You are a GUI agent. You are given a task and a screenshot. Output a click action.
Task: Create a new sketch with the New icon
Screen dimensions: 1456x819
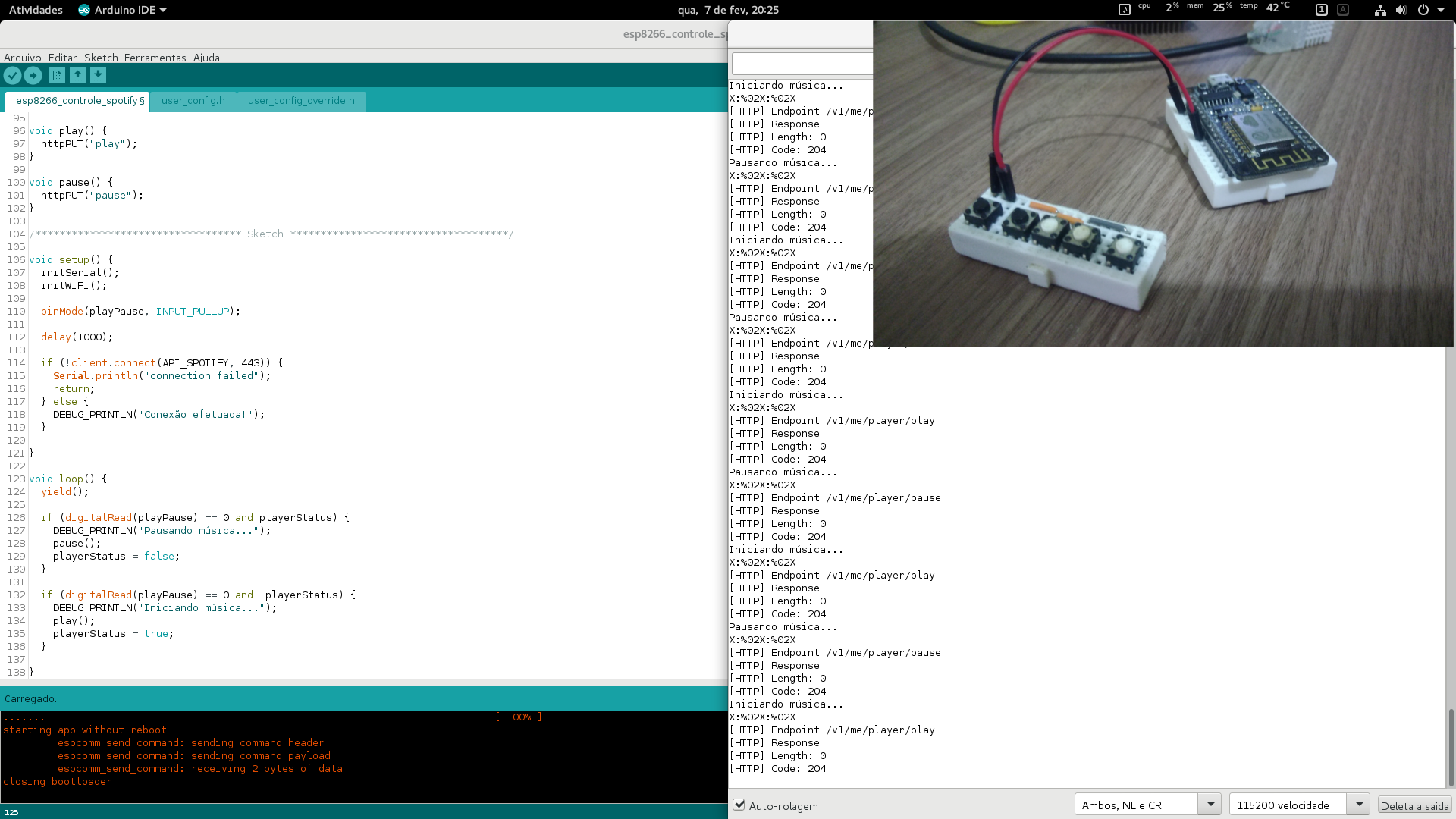pyautogui.click(x=57, y=75)
